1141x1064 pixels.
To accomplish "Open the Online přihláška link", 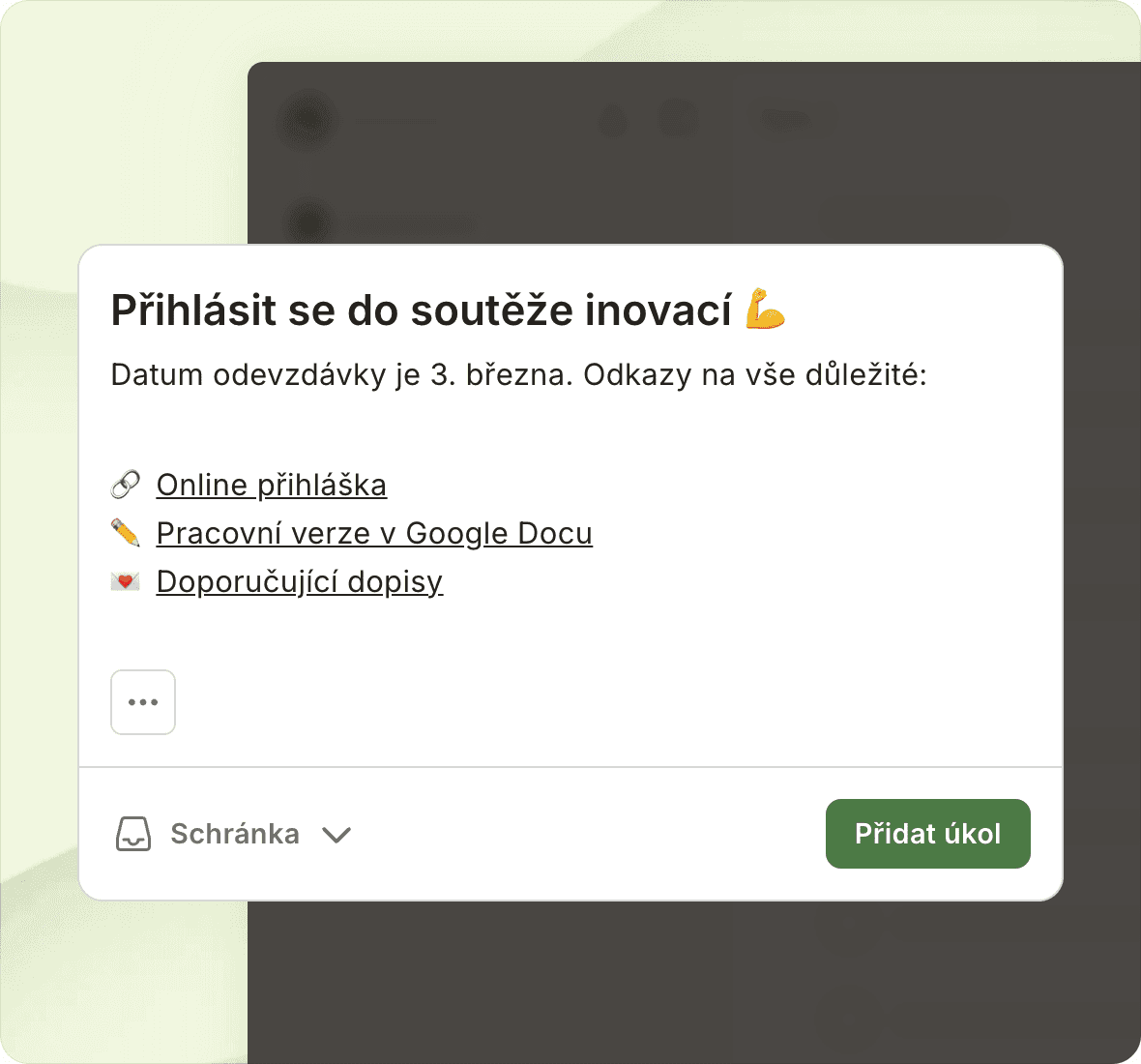I will (272, 485).
